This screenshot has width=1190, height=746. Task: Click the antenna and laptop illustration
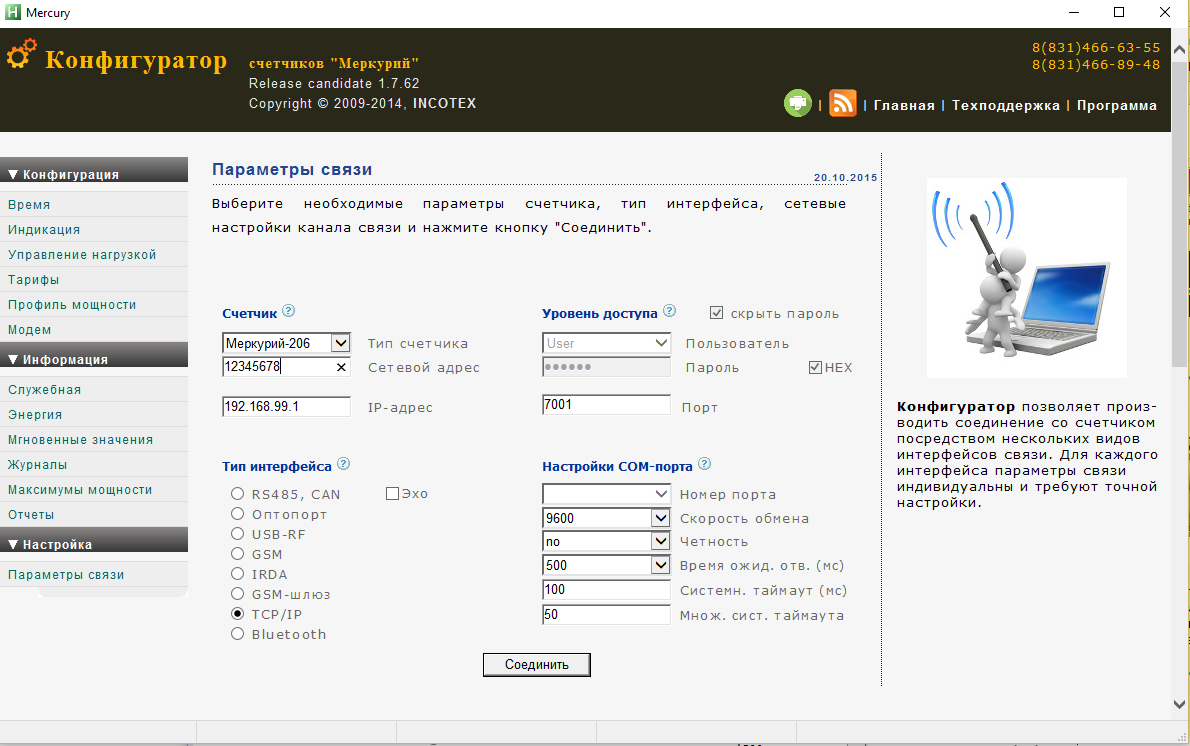click(x=1026, y=278)
